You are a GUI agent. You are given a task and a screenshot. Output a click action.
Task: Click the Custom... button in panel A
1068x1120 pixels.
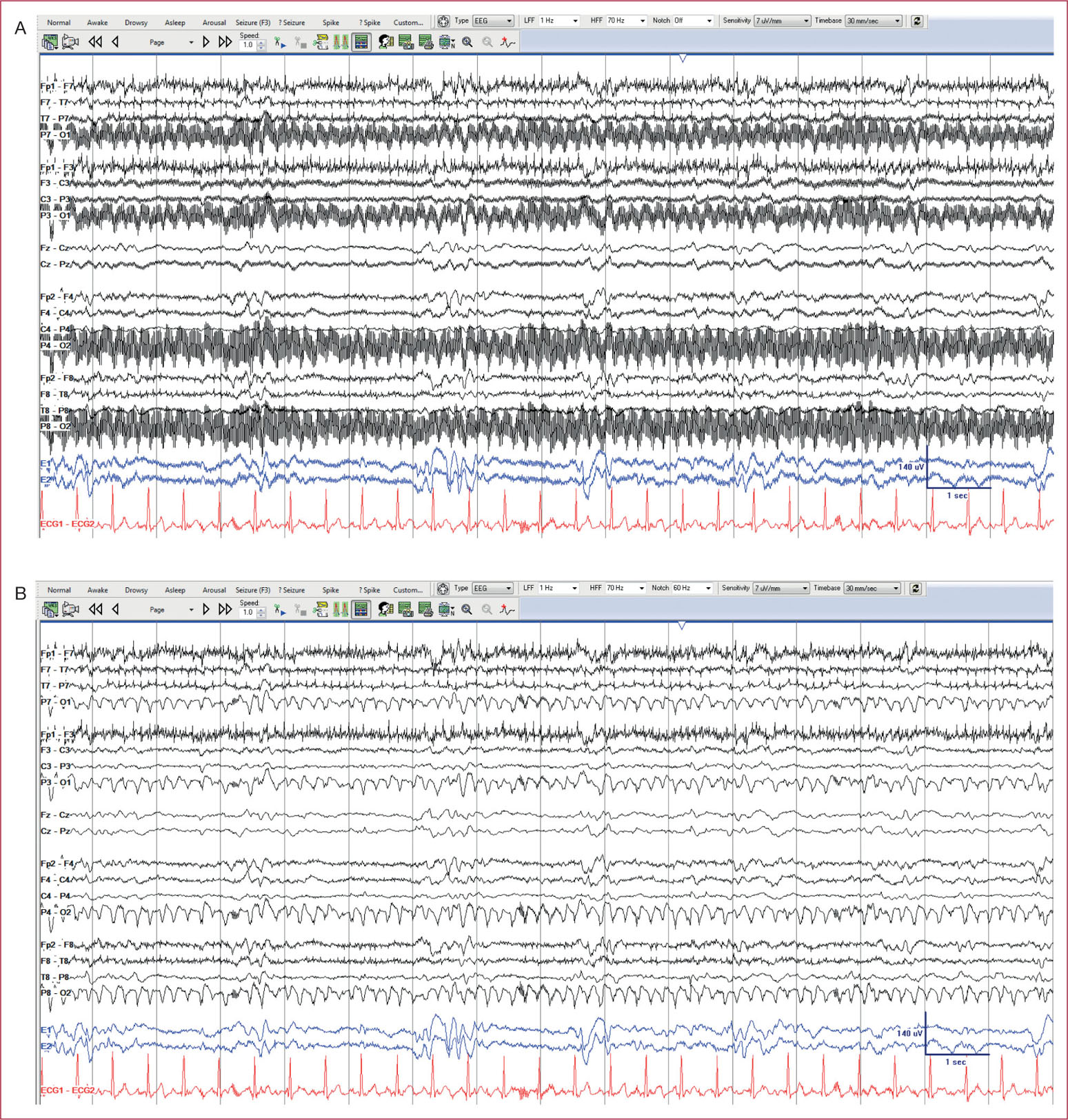tap(408, 23)
